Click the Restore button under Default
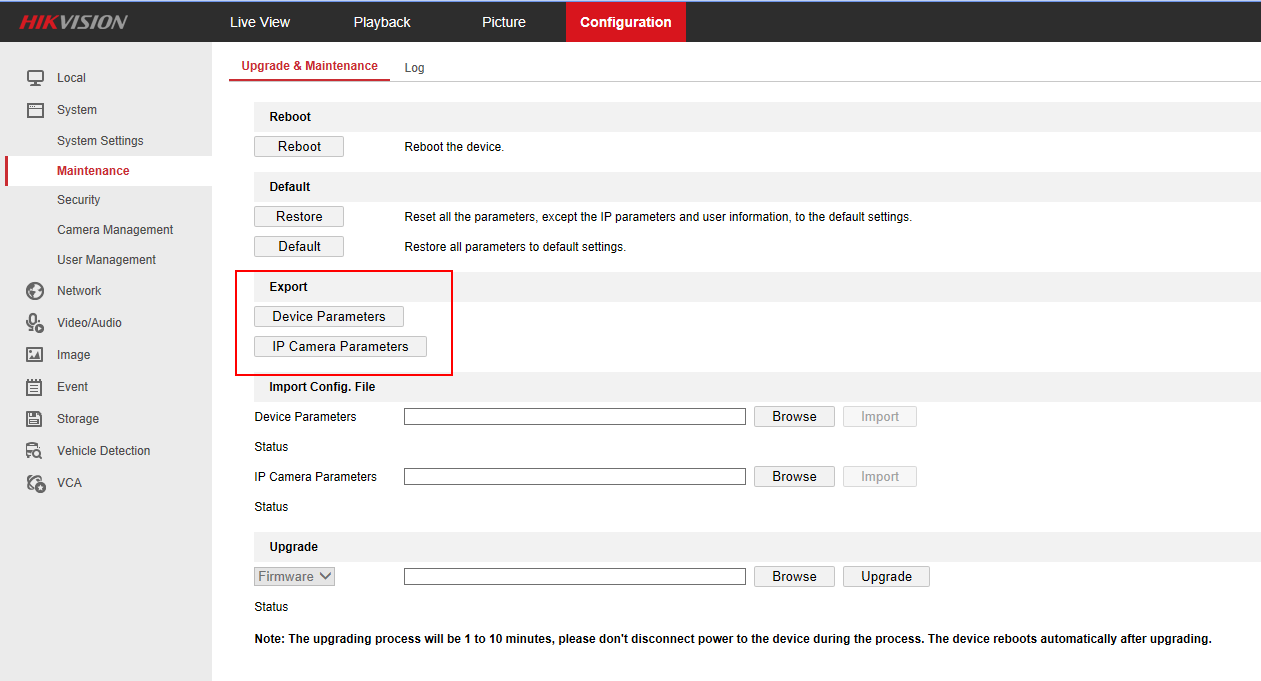The image size is (1261, 681). [x=299, y=217]
